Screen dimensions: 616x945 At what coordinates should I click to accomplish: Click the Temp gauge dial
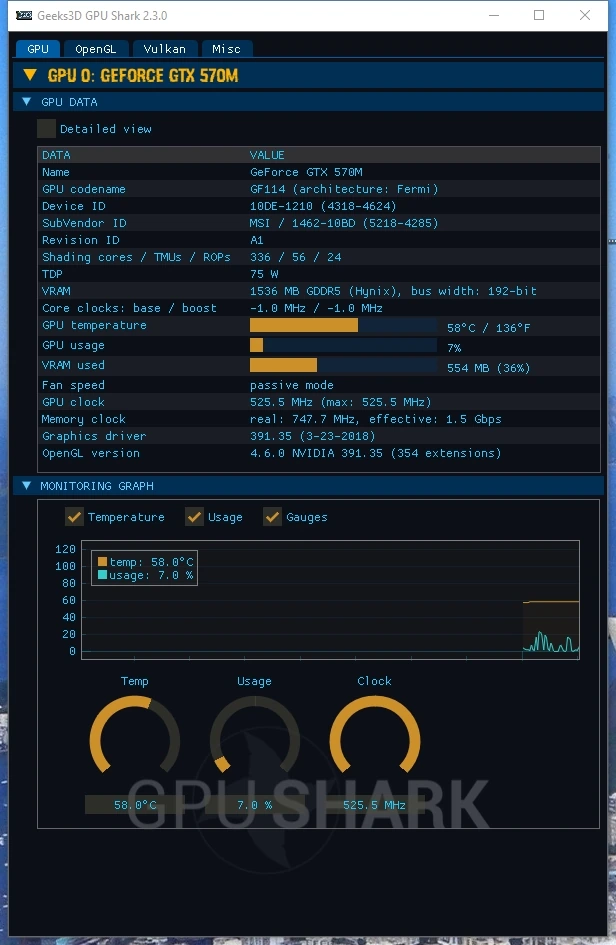tap(134, 736)
